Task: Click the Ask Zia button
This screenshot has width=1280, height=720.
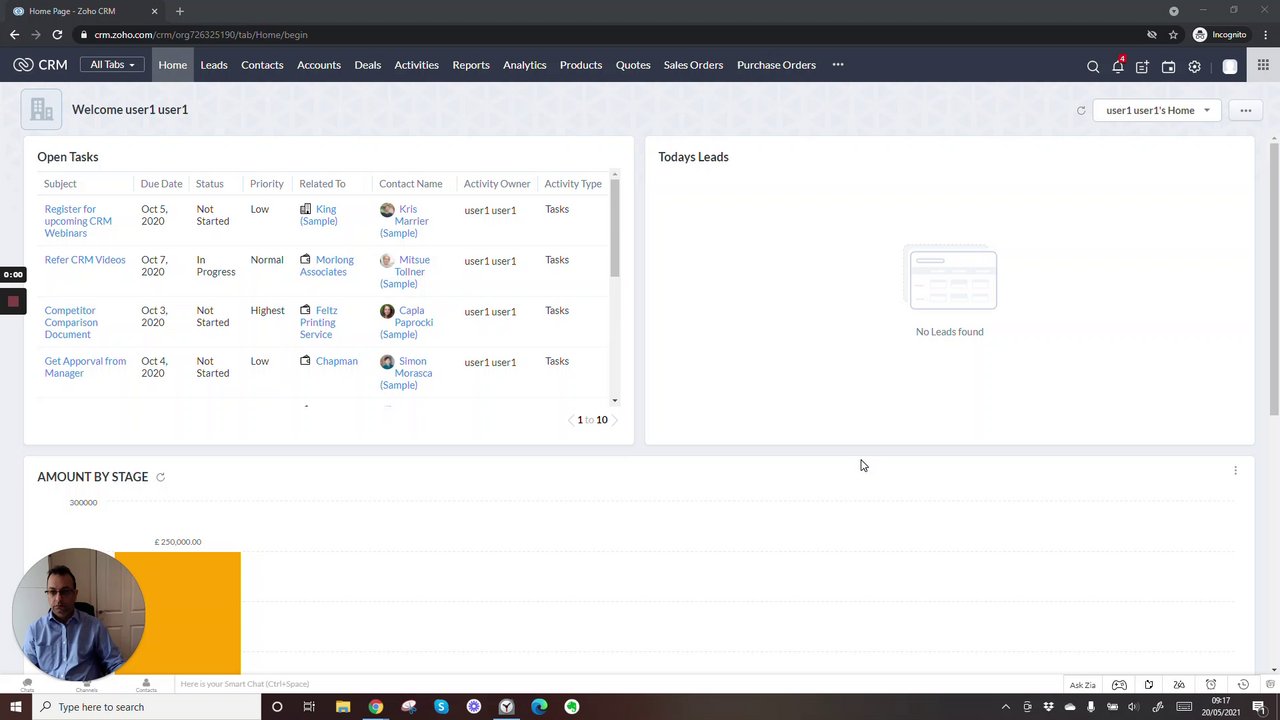Action: point(1083,685)
